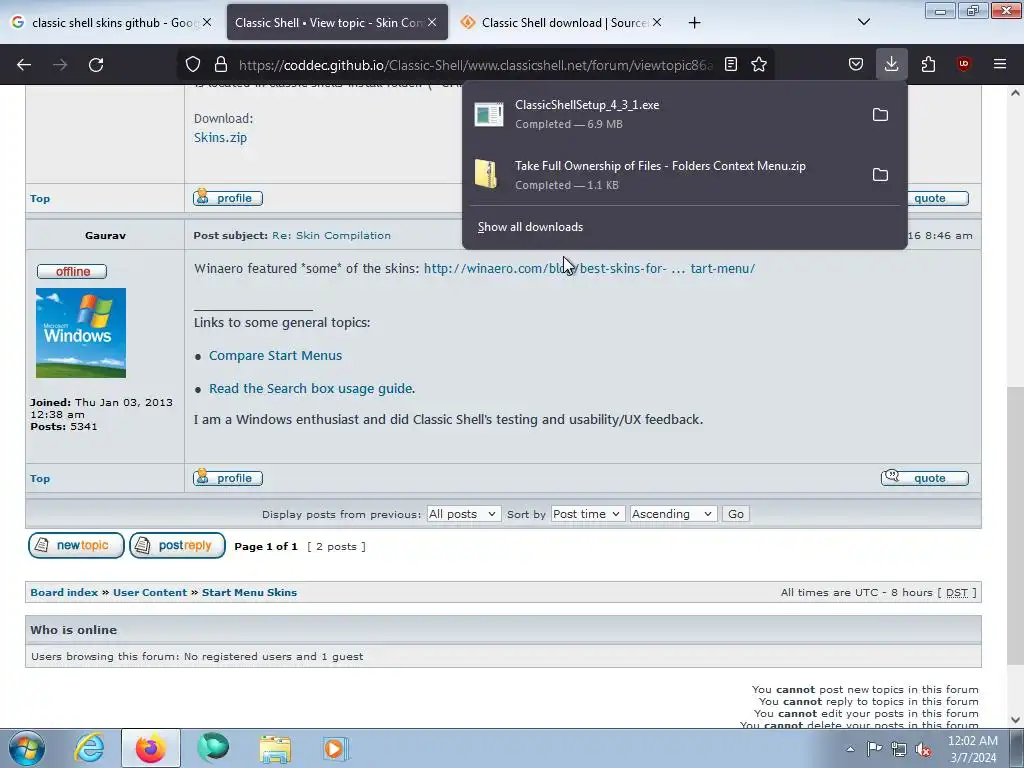Viewport: 1024px width, 768px height.
Task: Close the SourceForge download tab
Action: click(x=657, y=22)
